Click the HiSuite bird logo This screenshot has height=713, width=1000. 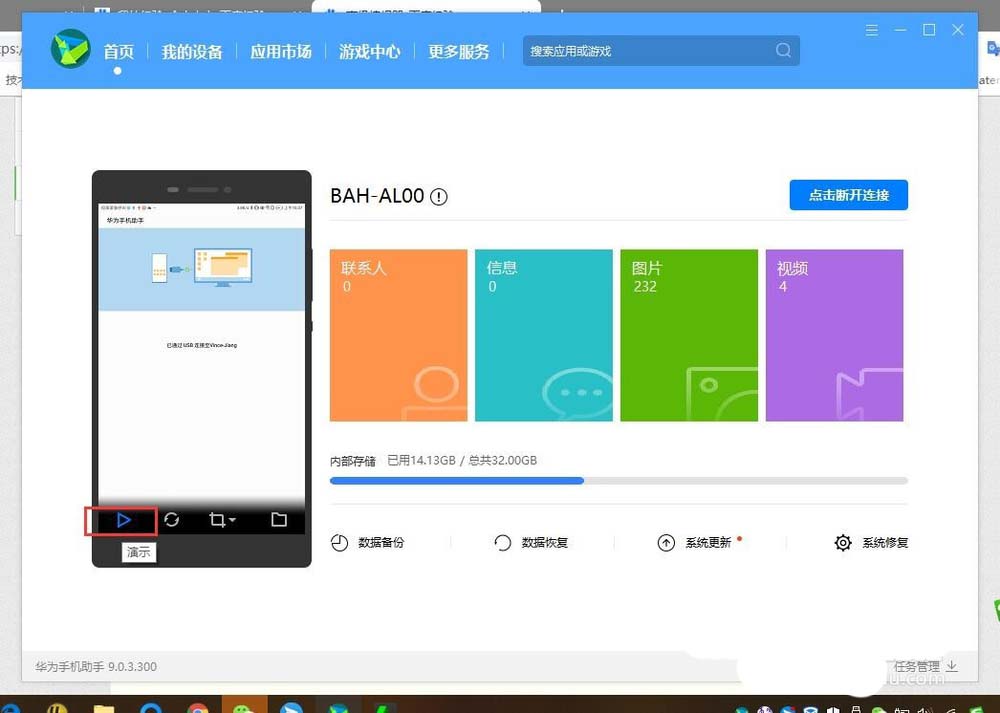(71, 48)
